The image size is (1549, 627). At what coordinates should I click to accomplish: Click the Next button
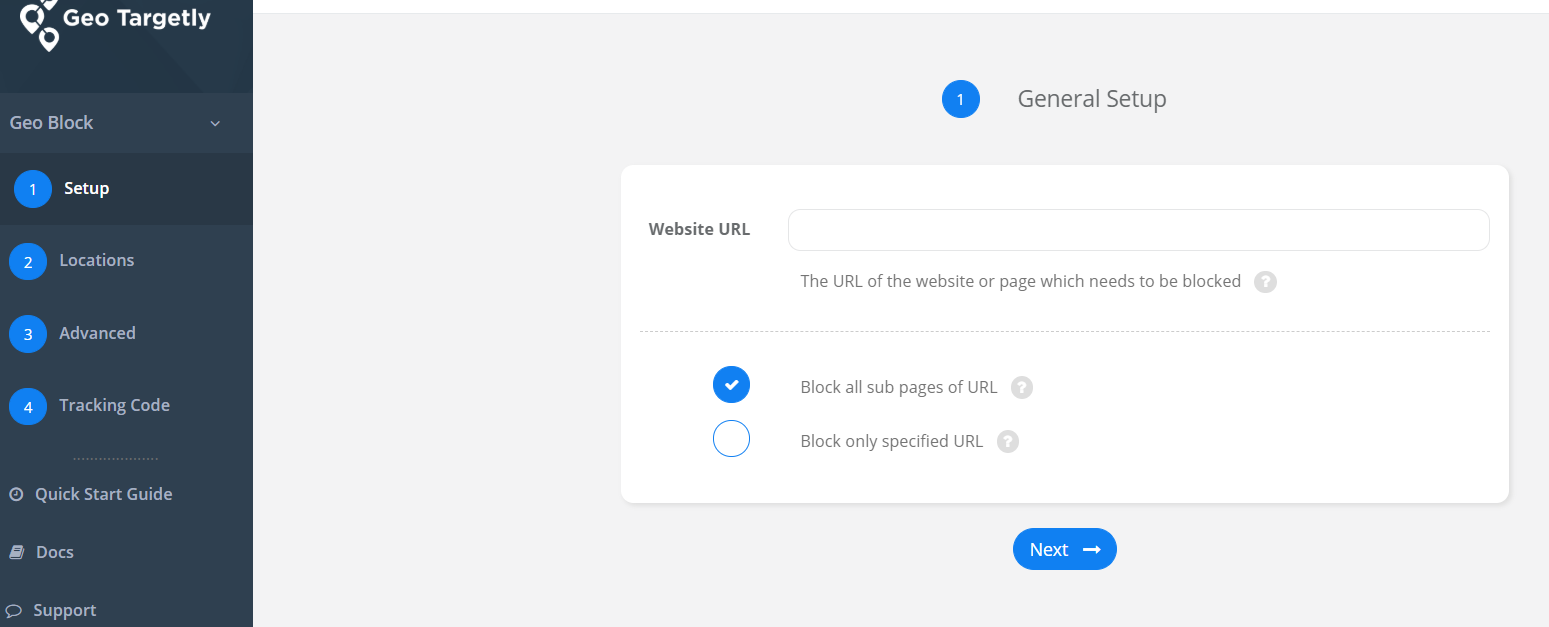pyautogui.click(x=1065, y=549)
